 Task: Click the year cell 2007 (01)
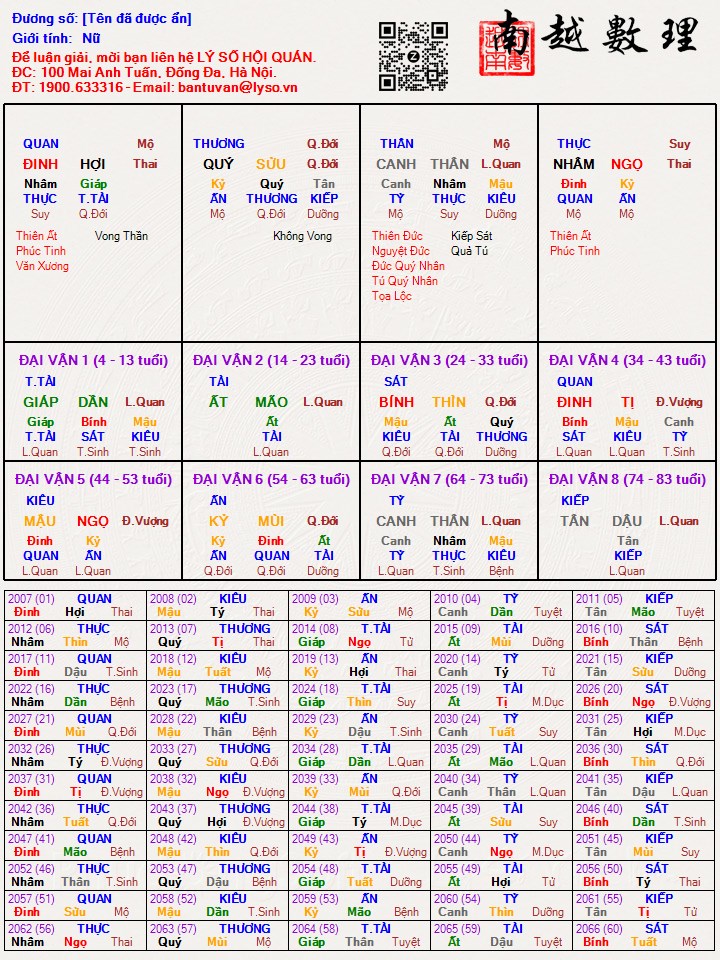pyautogui.click(x=75, y=606)
